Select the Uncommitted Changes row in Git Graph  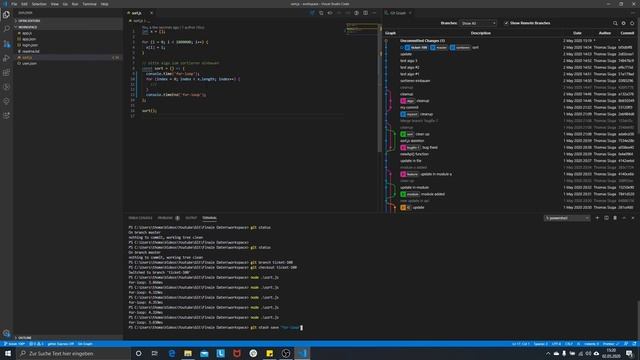pos(509,41)
